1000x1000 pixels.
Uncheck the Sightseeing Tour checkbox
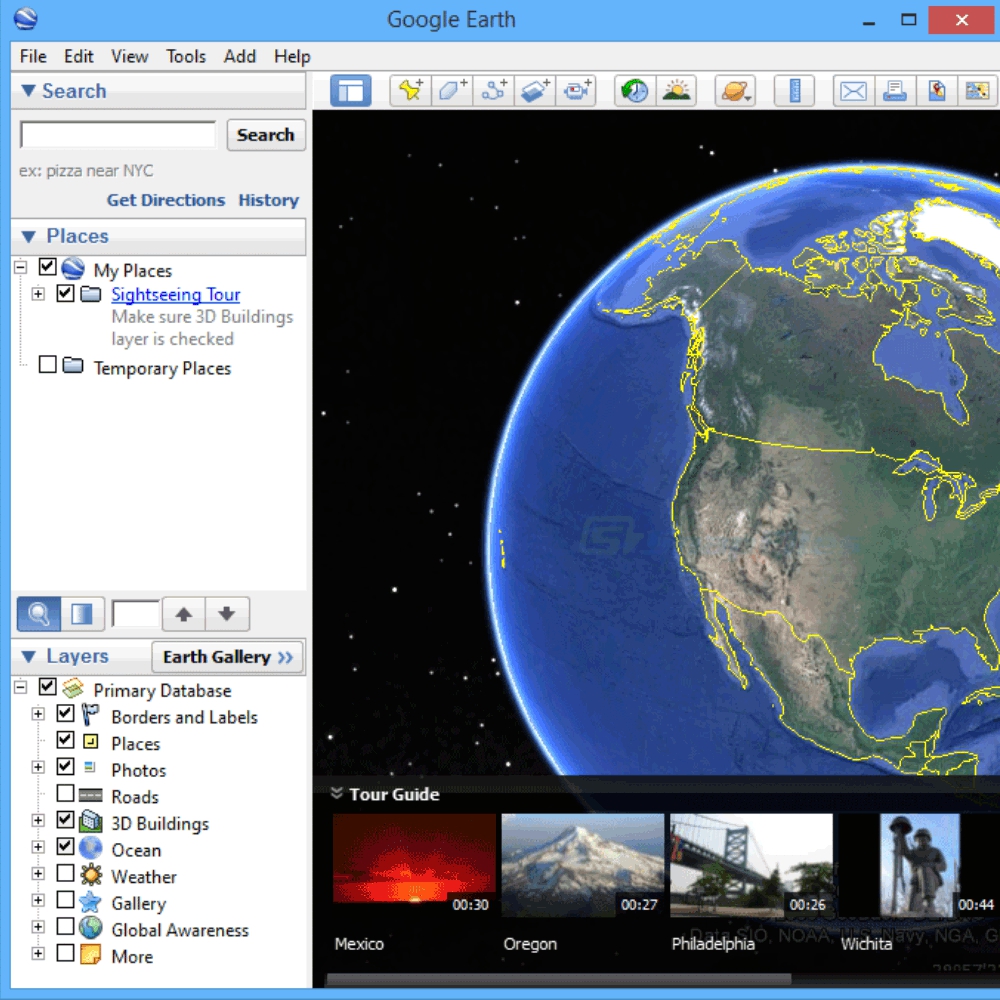click(65, 293)
